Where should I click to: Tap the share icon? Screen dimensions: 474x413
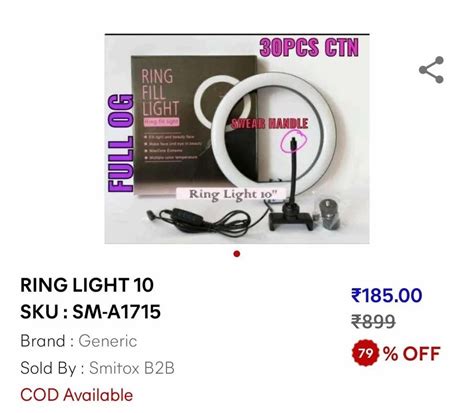click(x=431, y=70)
